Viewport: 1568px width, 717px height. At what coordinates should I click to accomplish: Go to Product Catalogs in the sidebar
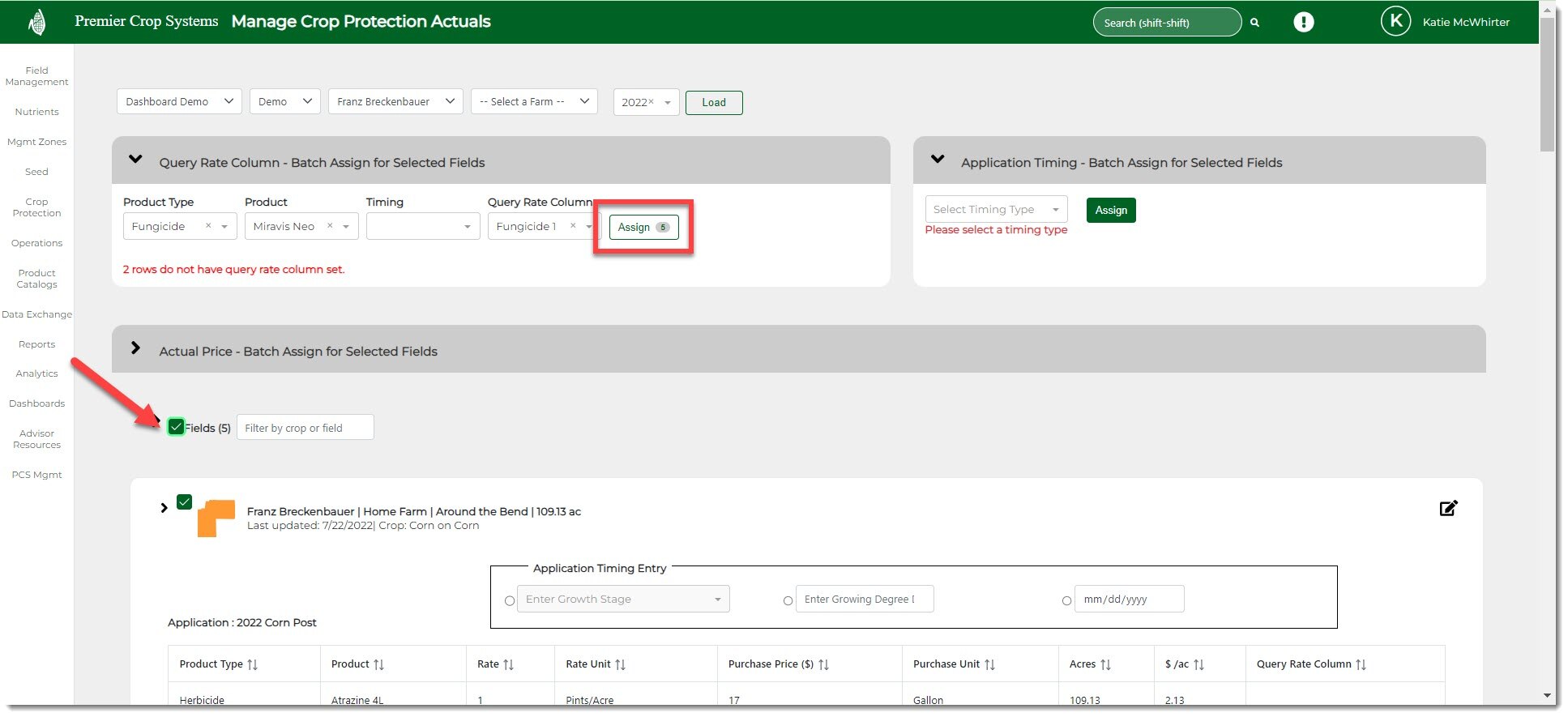[36, 279]
